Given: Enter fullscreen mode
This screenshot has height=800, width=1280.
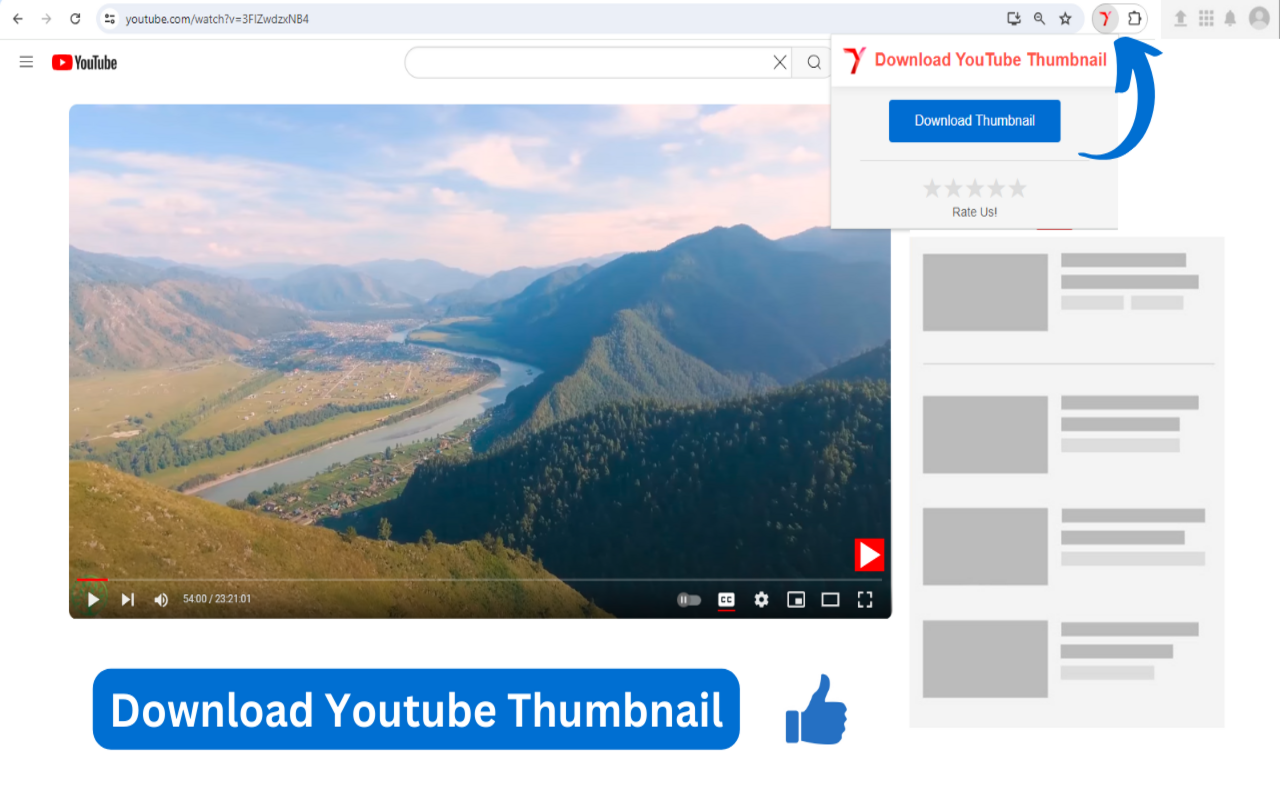Looking at the screenshot, I should (x=865, y=600).
